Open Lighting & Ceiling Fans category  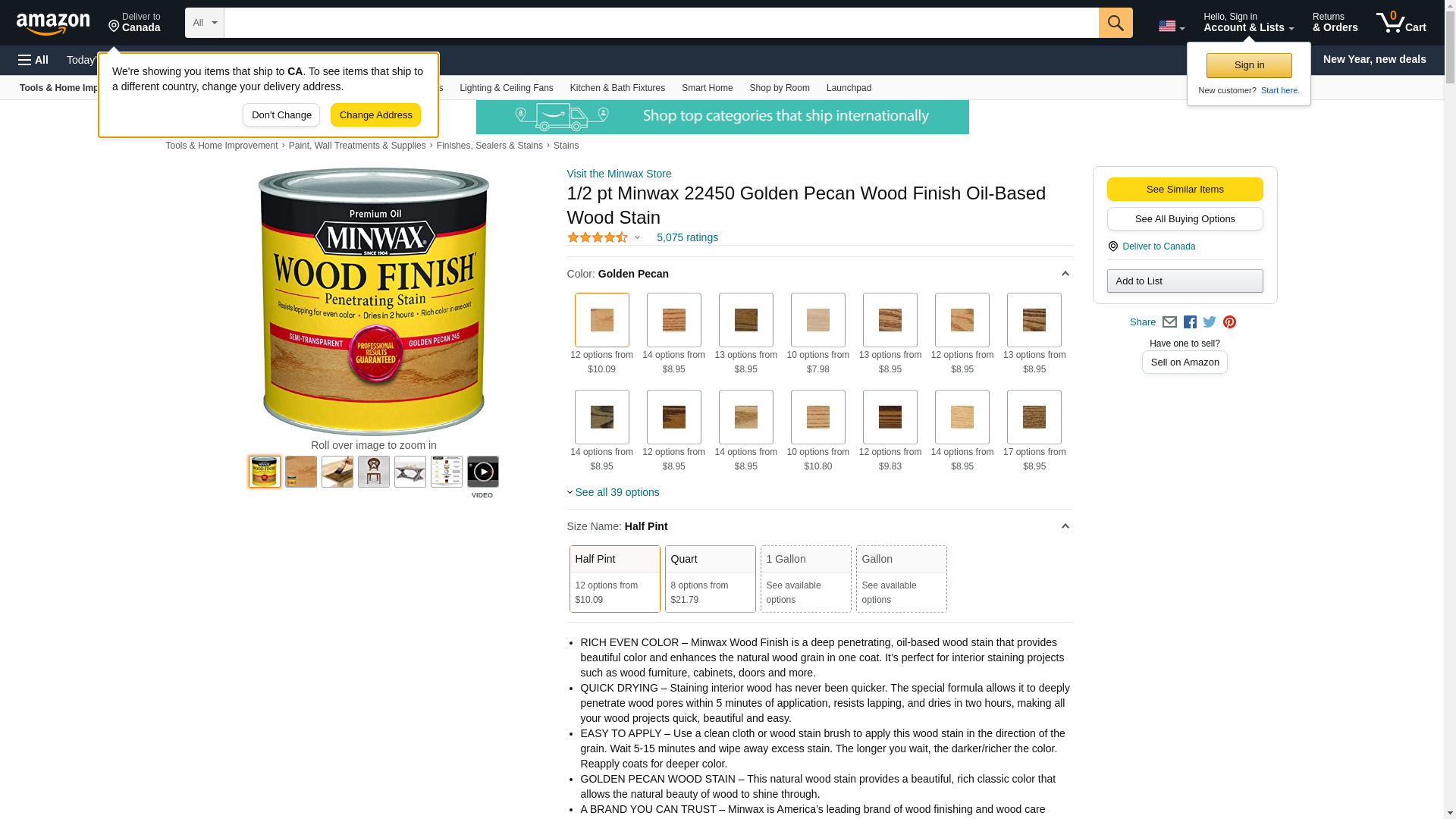[x=506, y=88]
